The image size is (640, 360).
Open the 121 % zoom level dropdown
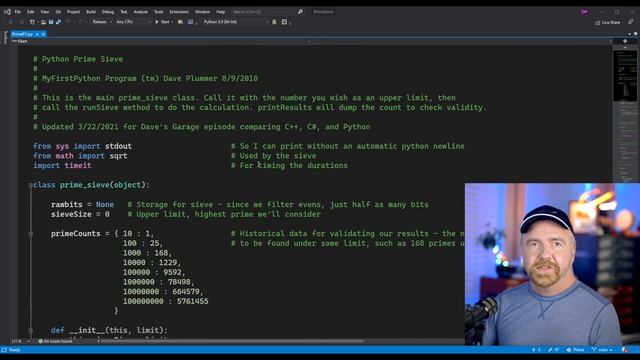pos(20,341)
